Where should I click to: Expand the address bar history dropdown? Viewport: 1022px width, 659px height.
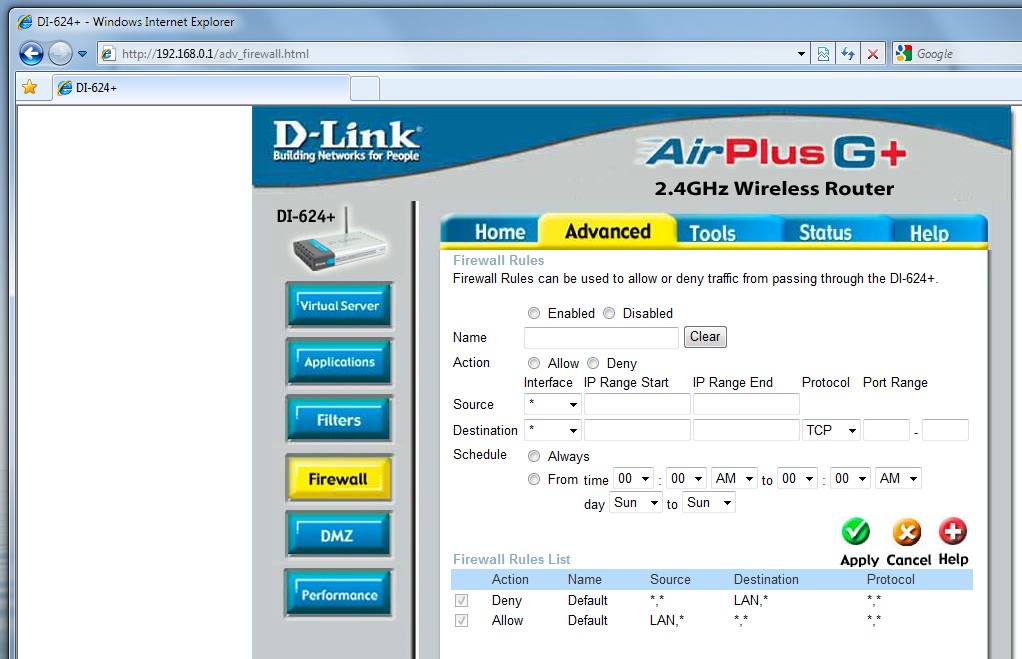tap(802, 54)
